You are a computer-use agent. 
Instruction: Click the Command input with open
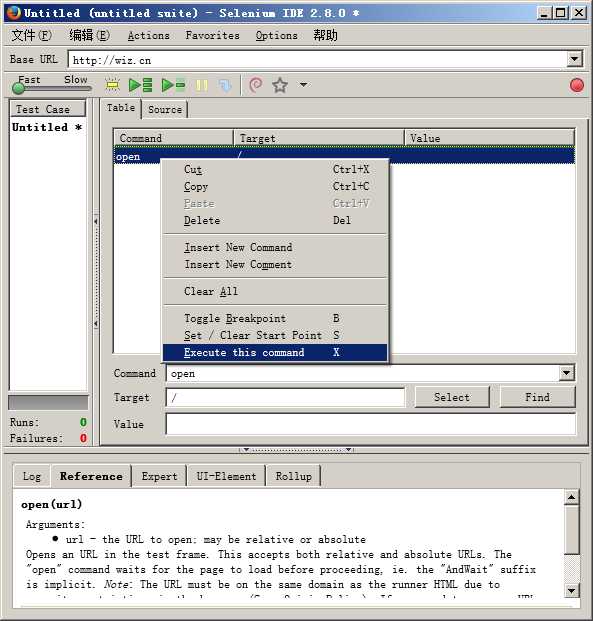[x=362, y=373]
